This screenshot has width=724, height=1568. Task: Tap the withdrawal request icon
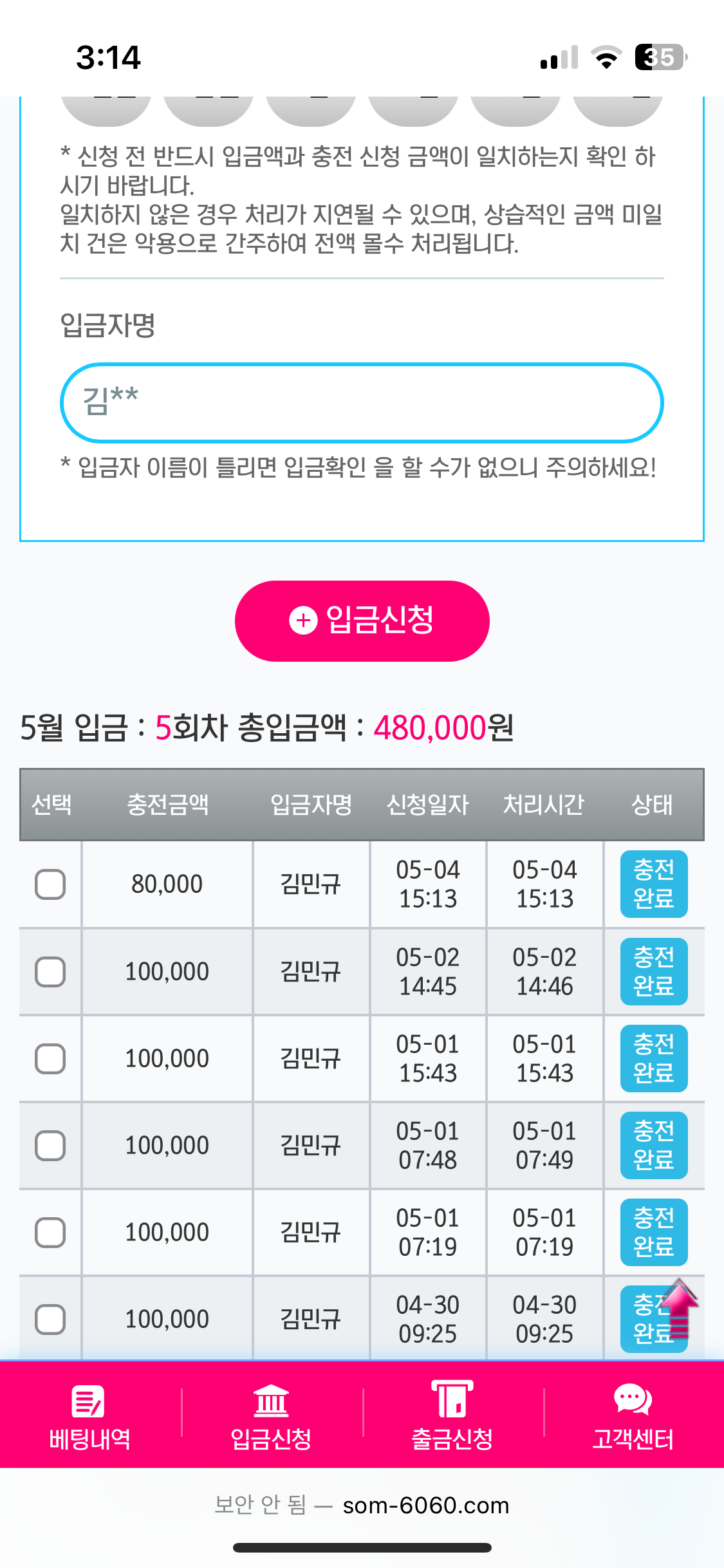point(452,1399)
